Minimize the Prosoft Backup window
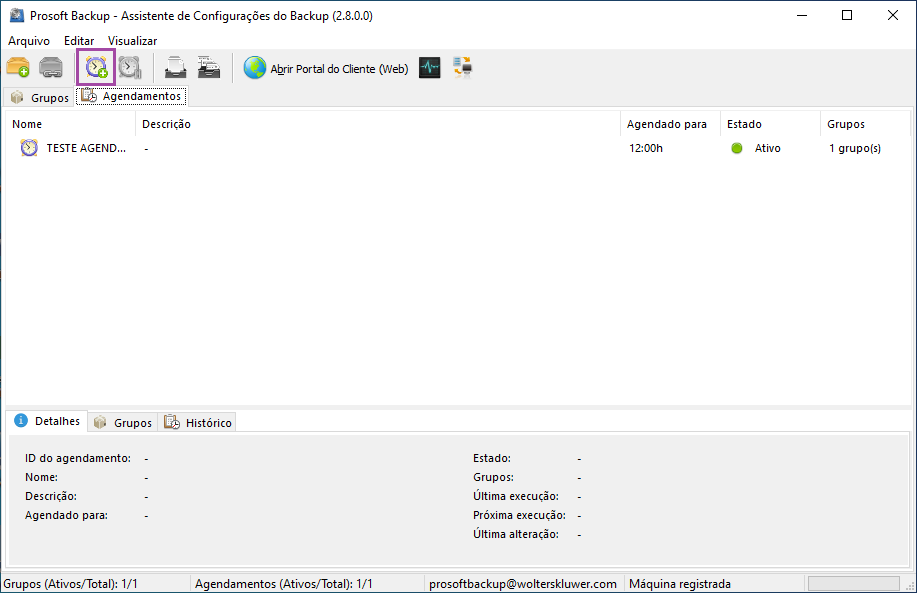The height and width of the screenshot is (593, 917). tap(802, 15)
